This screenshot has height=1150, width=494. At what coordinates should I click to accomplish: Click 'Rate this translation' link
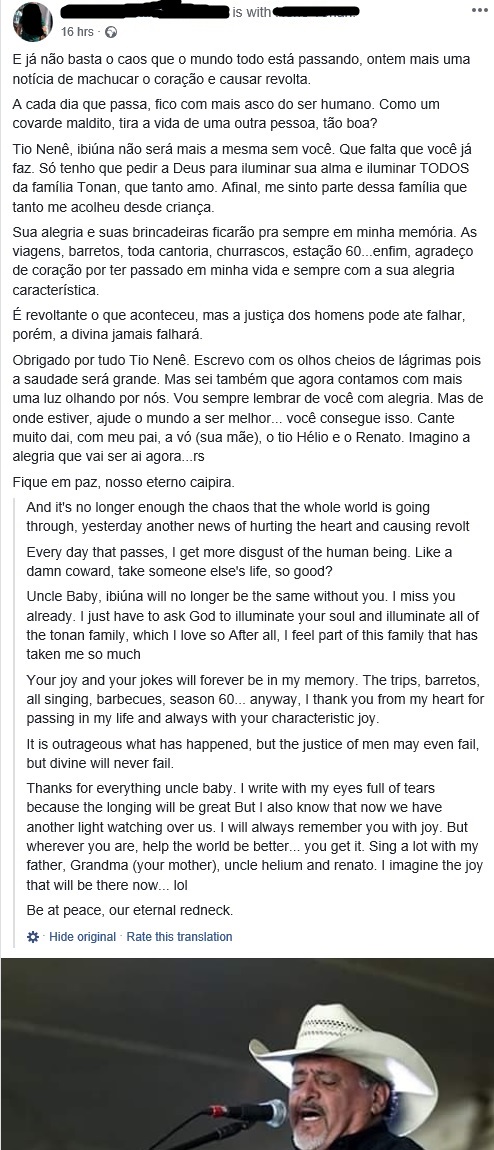(x=179, y=937)
